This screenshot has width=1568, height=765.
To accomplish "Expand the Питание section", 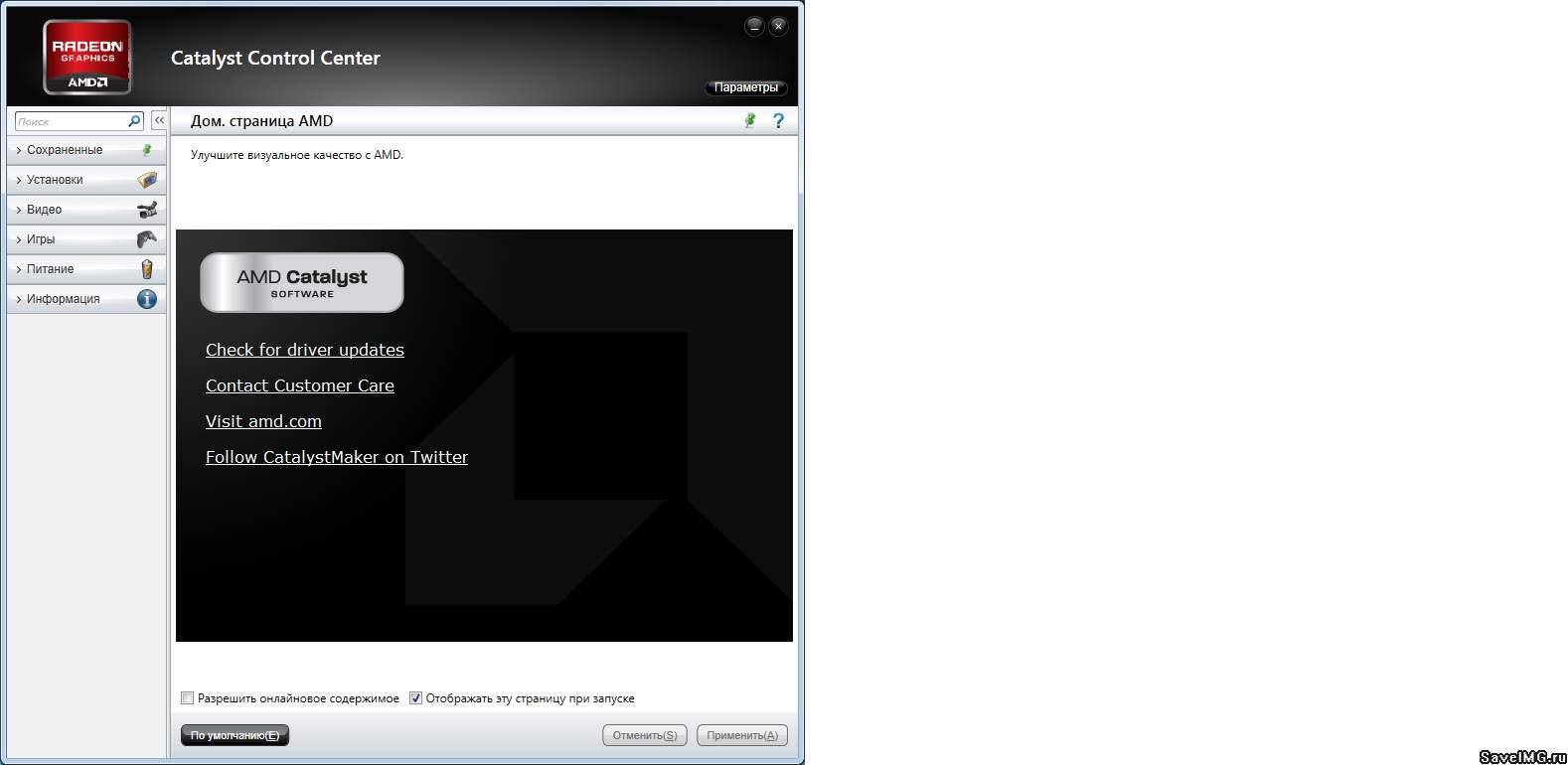I will (x=86, y=269).
